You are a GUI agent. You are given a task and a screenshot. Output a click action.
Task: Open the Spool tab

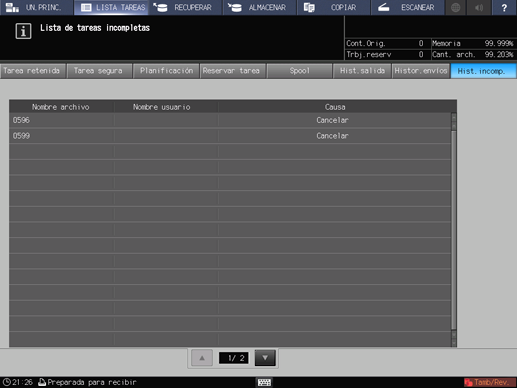click(x=299, y=71)
